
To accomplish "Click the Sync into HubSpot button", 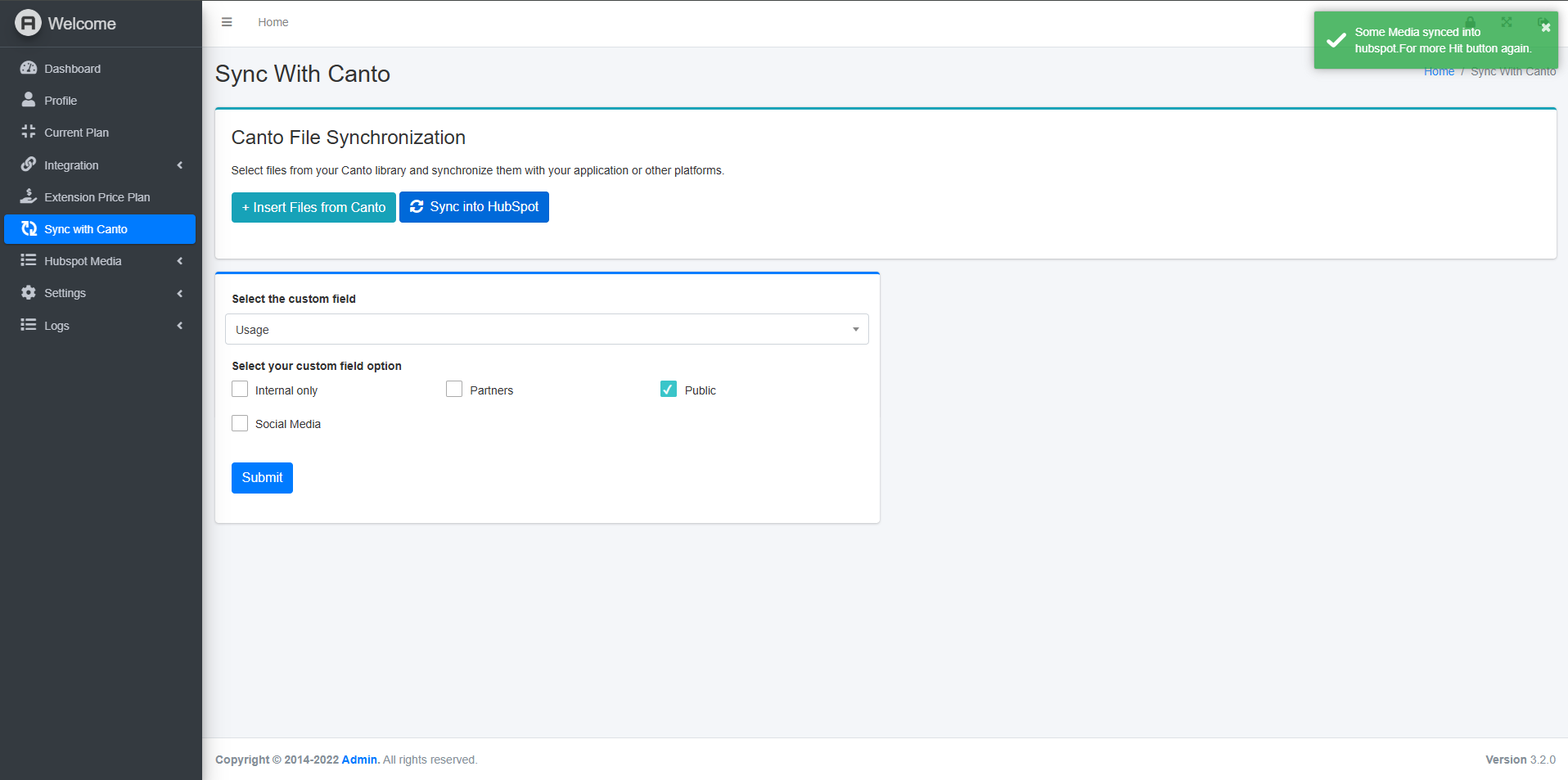I will 474,207.
